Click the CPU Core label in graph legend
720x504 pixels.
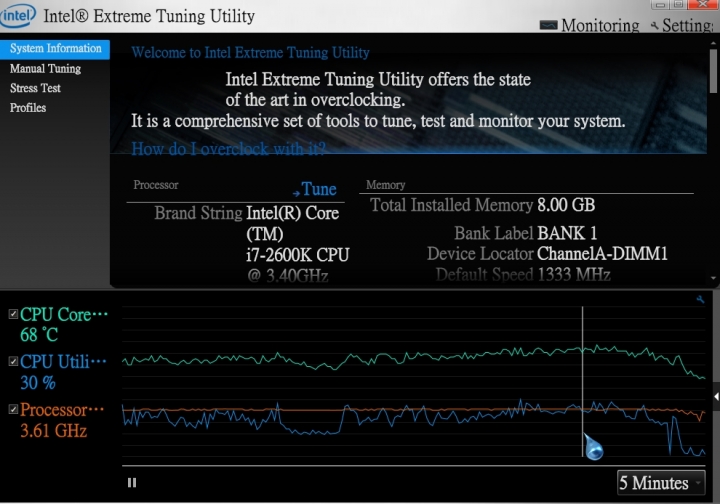[x=64, y=314]
